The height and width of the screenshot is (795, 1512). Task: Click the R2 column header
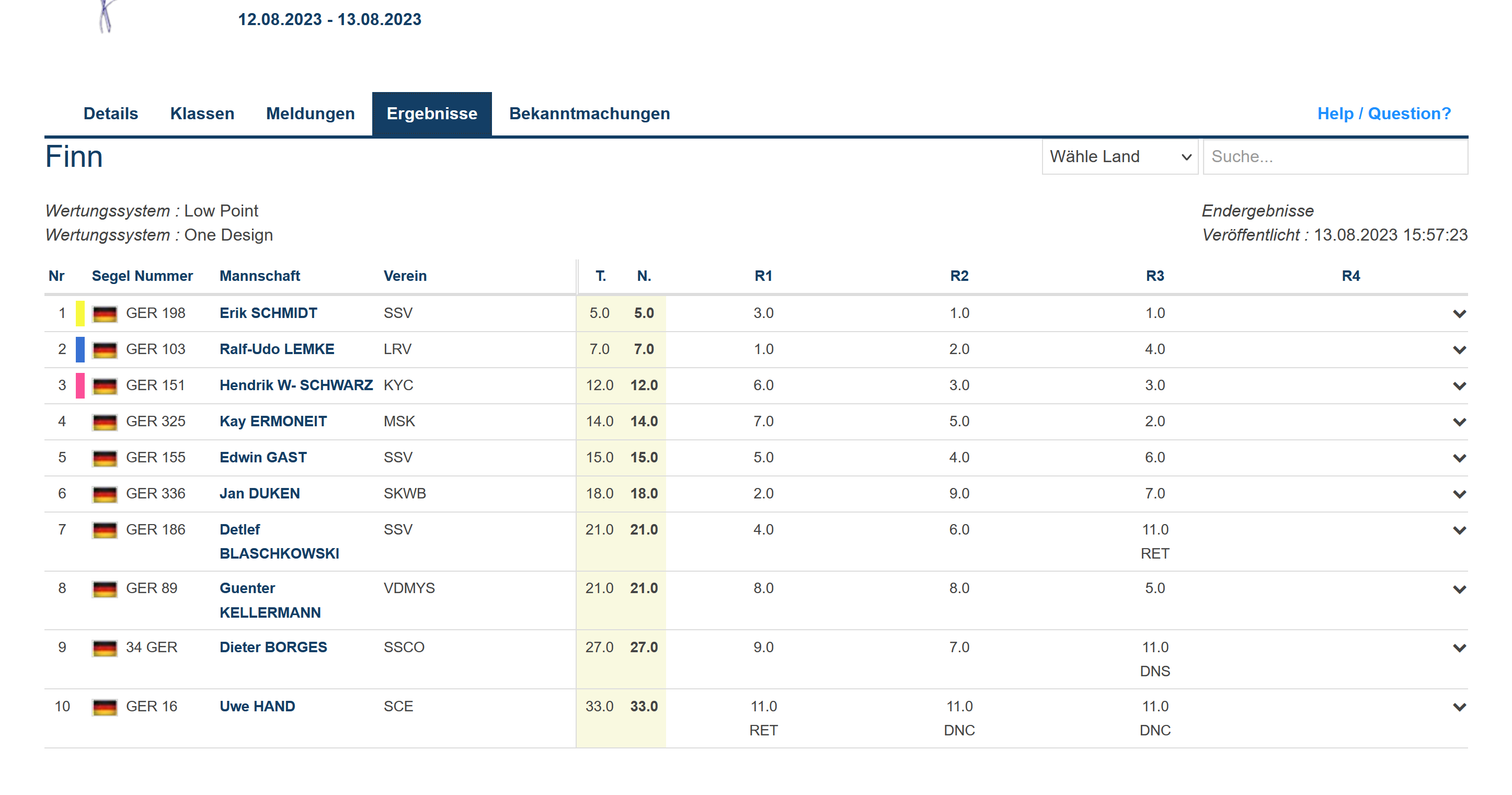pos(959,275)
